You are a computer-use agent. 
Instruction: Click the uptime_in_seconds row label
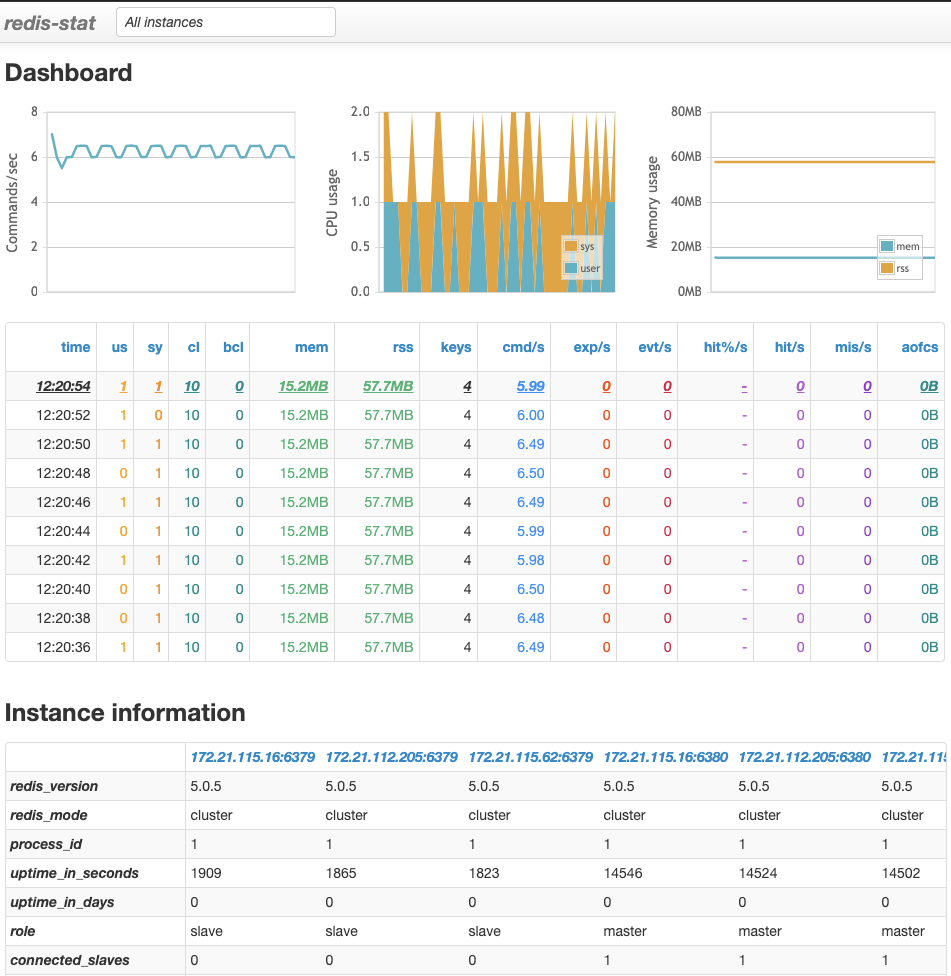[x=74, y=873]
